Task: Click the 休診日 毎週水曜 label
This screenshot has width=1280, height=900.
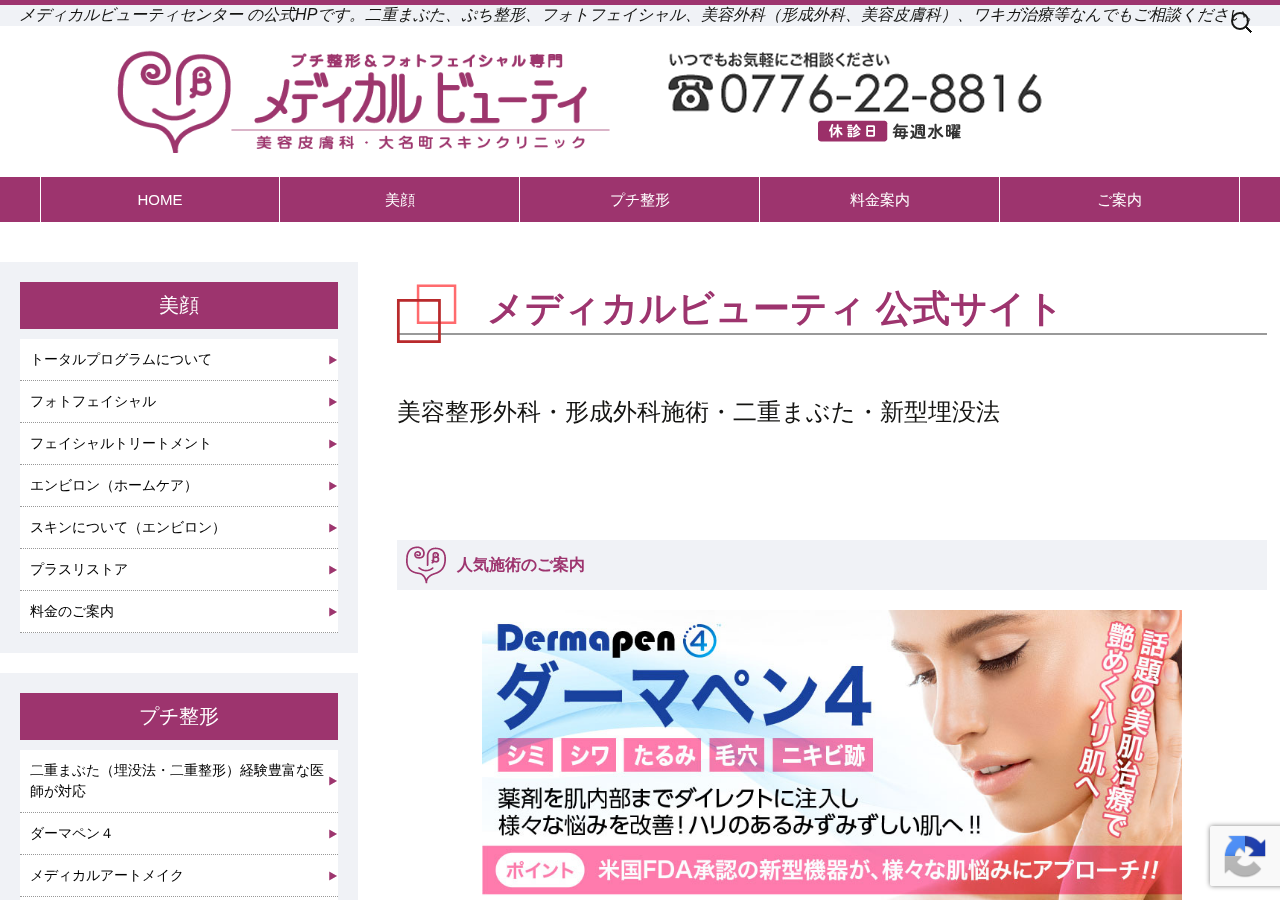Action: coord(889,131)
